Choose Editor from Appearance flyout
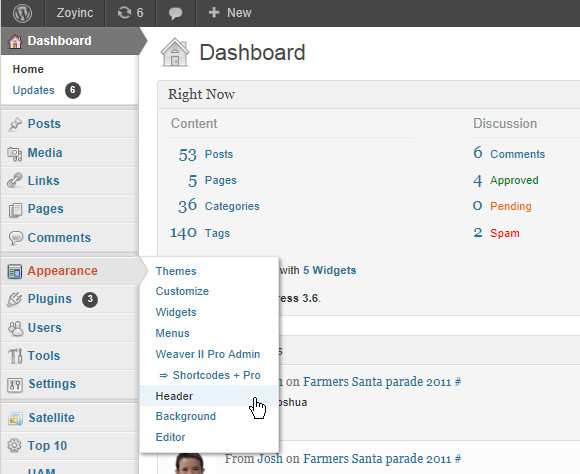The image size is (580, 474). [170, 437]
